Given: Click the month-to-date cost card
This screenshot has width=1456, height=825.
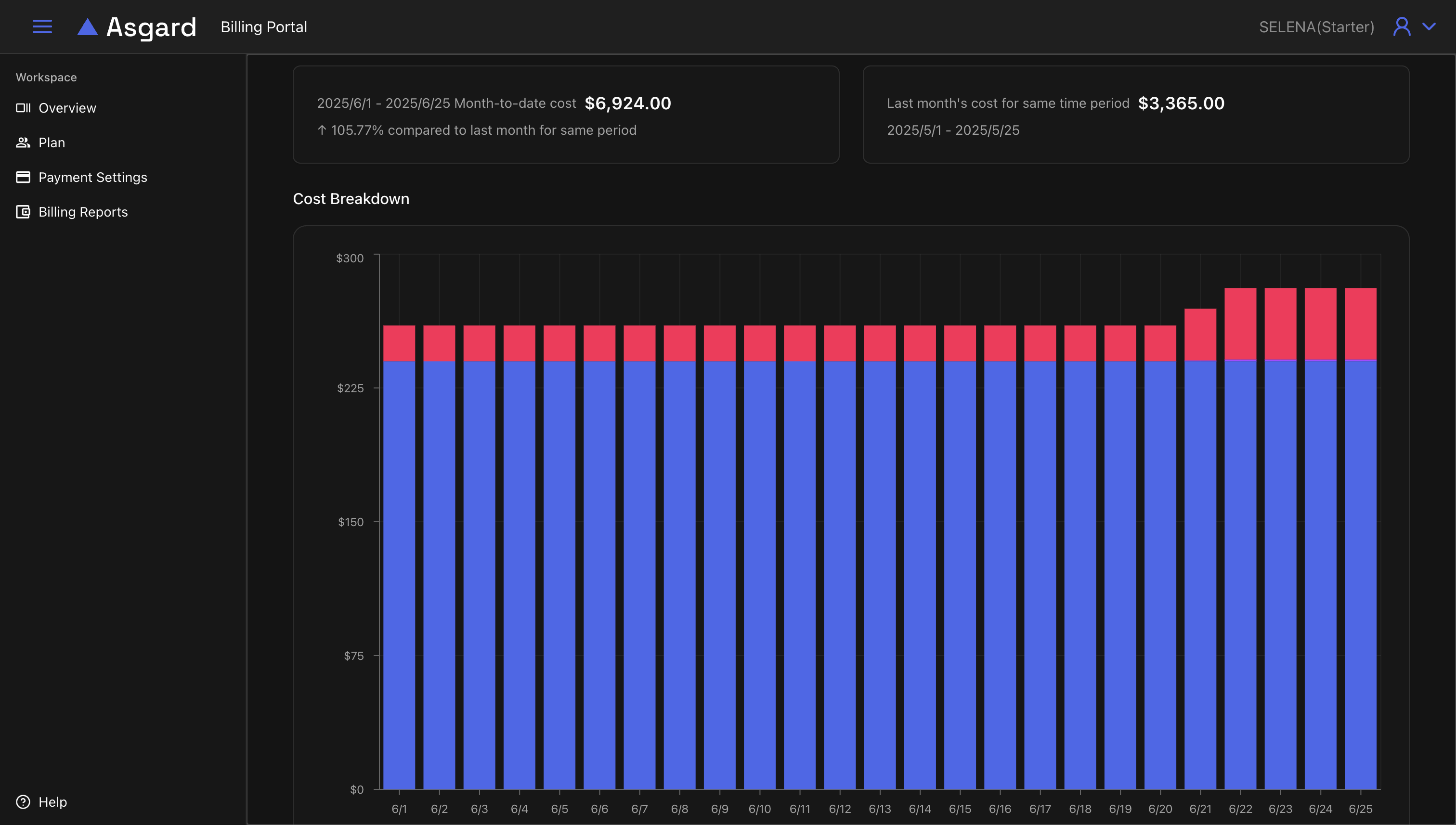Looking at the screenshot, I should 565,115.
